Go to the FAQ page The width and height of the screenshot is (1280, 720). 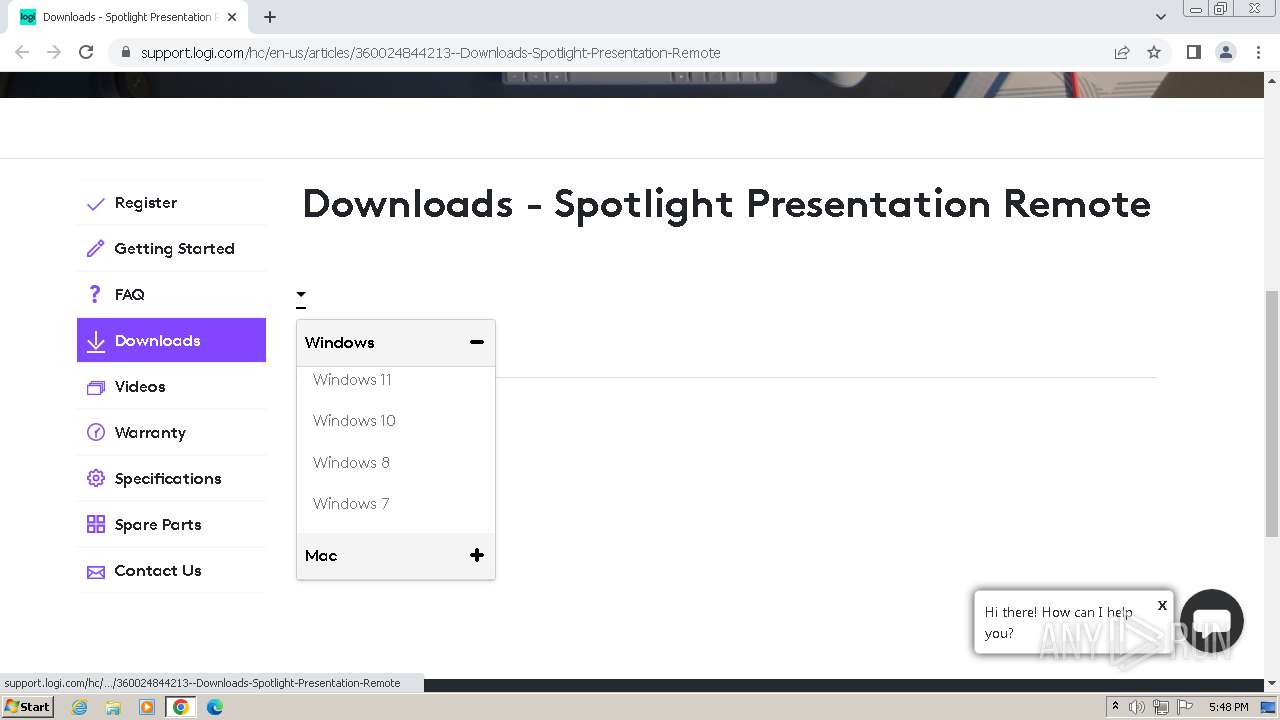point(130,295)
